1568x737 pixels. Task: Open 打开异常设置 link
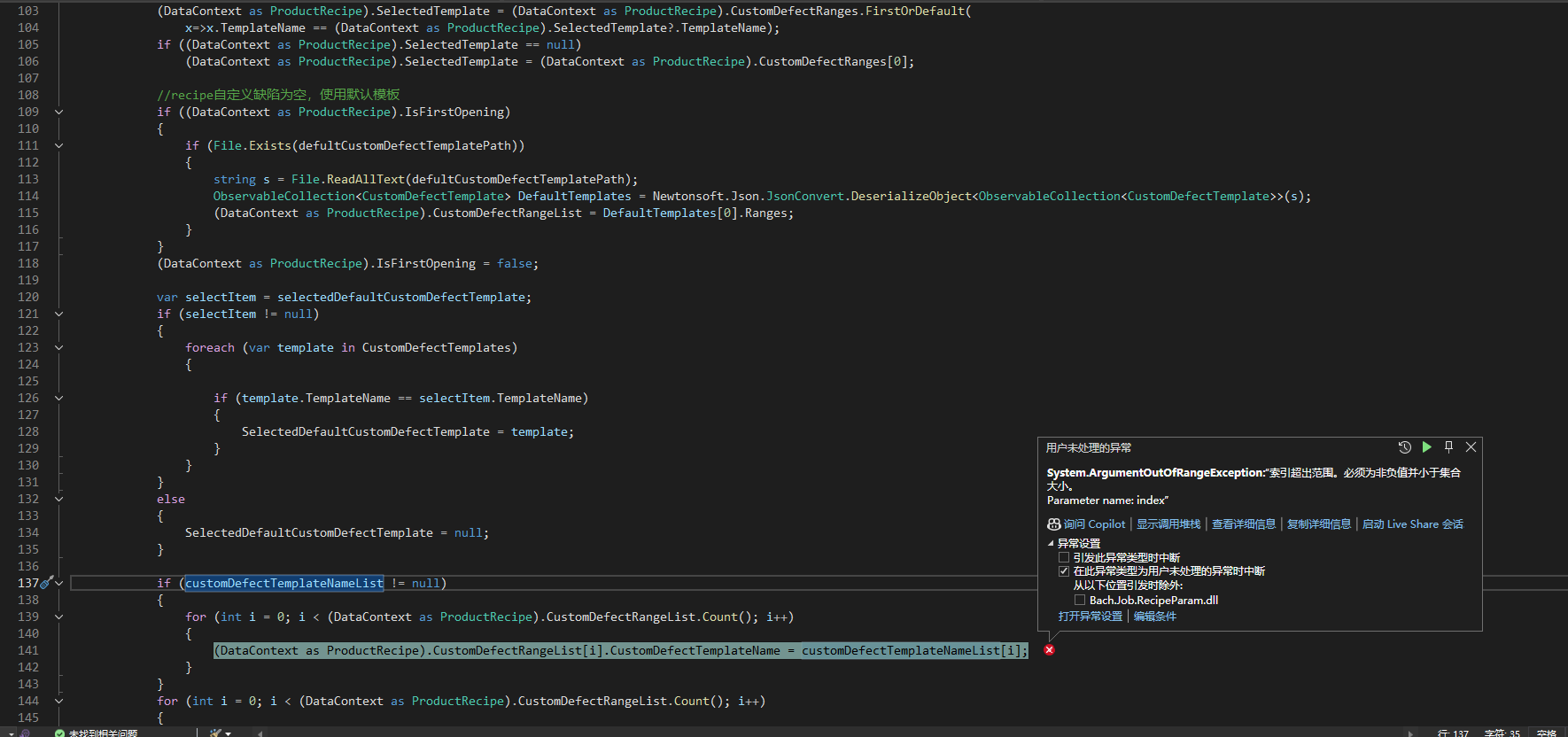click(1091, 617)
